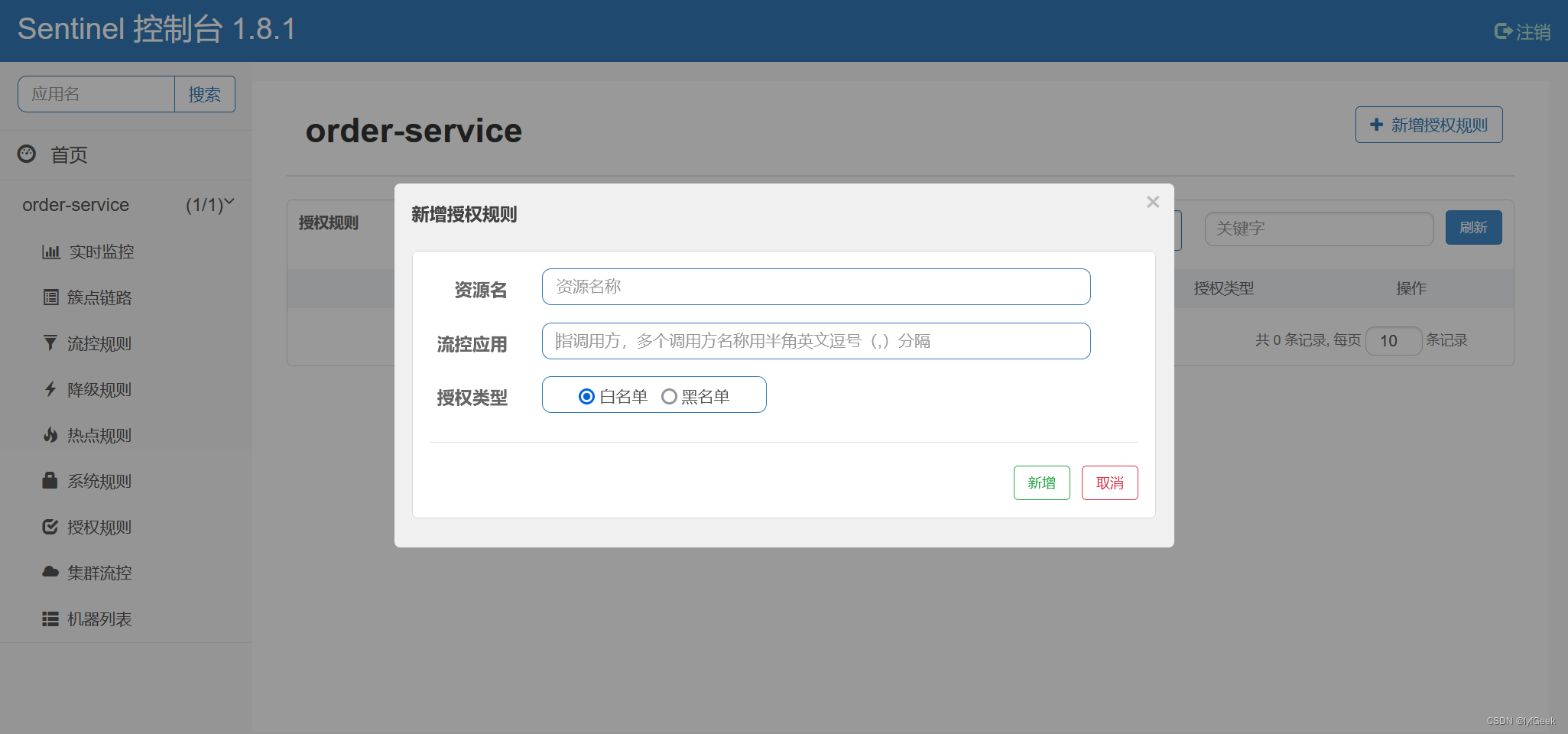Focus the 流控应用 caller input field
Screen dimensions: 1568x734
coord(816,341)
